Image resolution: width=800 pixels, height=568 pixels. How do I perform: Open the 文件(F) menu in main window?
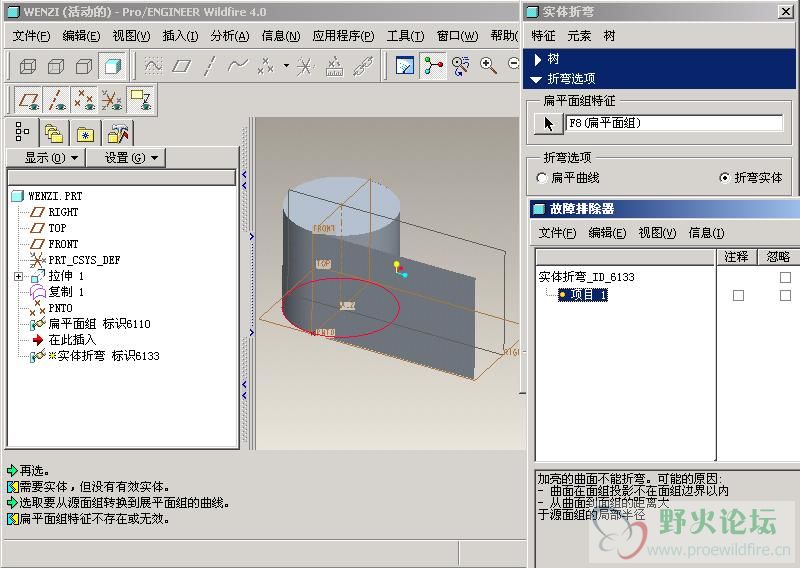click(31, 36)
